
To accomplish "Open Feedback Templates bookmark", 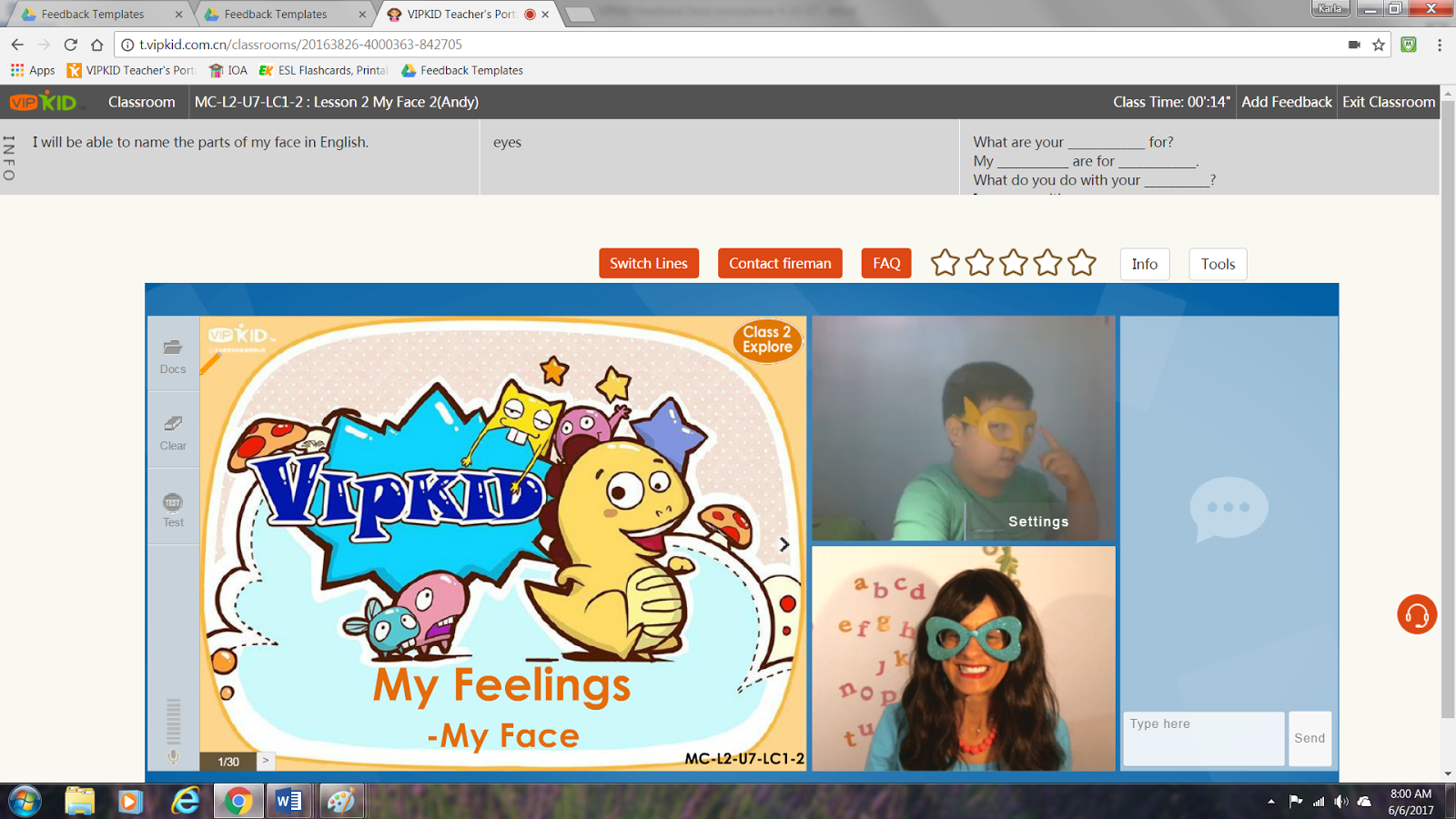I will tap(462, 70).
